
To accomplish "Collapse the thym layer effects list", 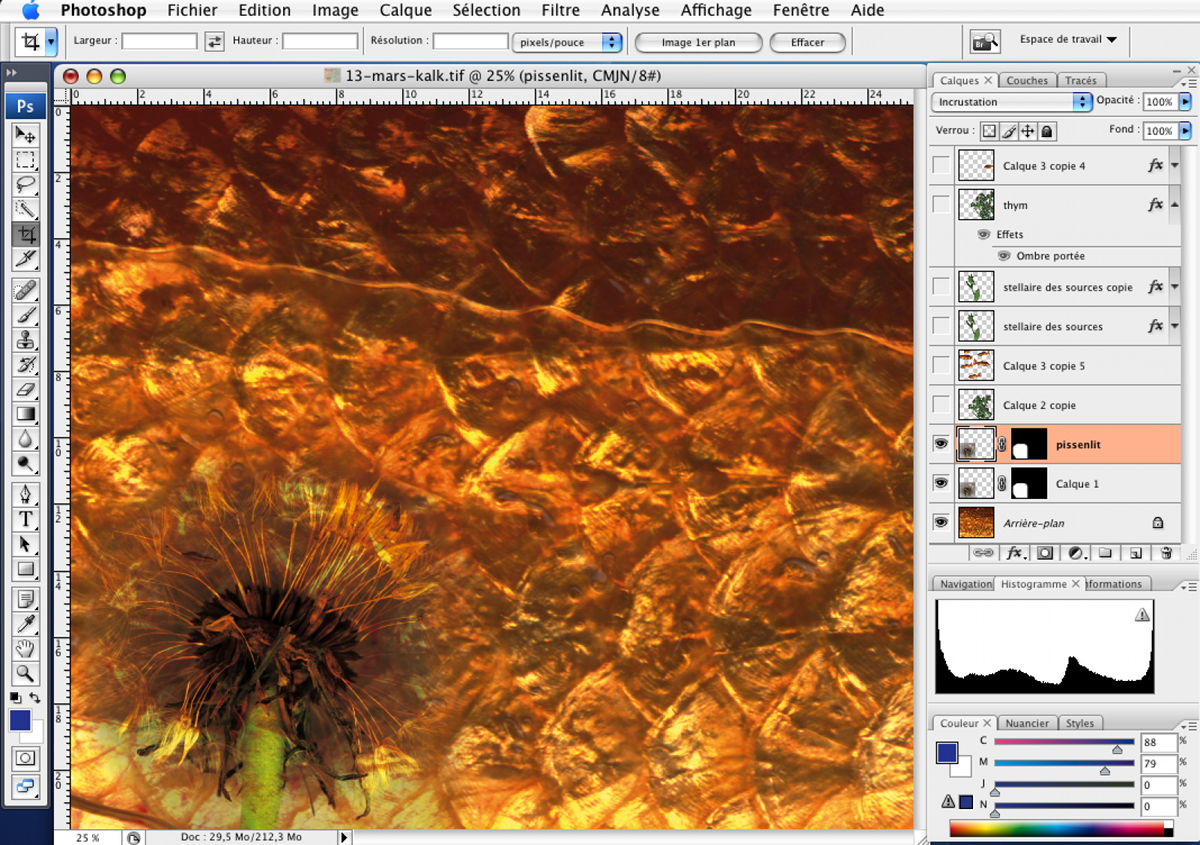I will pyautogui.click(x=1174, y=205).
